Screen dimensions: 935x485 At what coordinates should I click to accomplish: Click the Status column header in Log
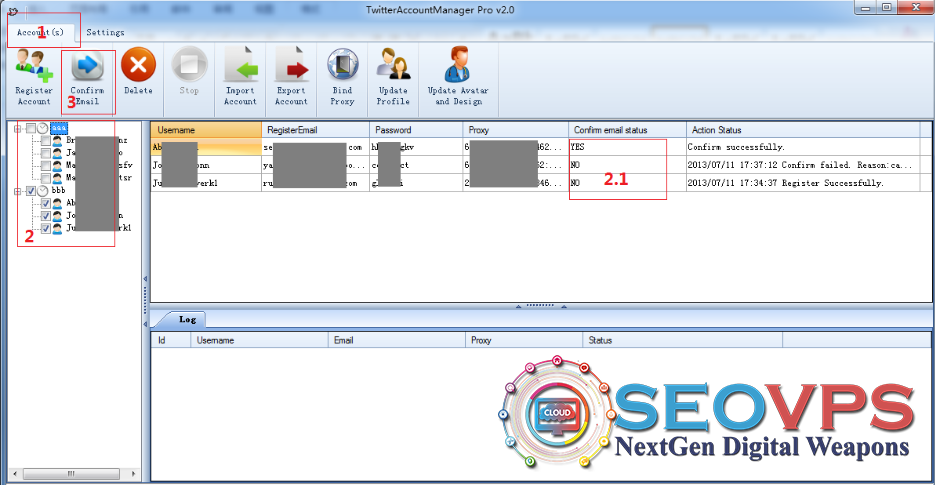click(682, 341)
